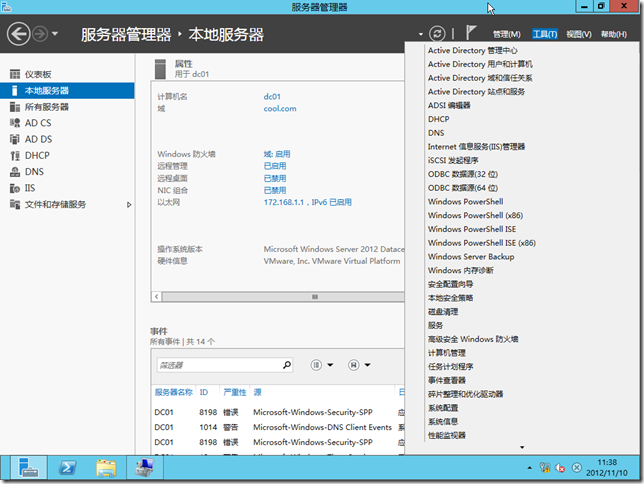This screenshot has width=644, height=484.
Task: Open Active Directory 用户和计算机
Action: 480,64
